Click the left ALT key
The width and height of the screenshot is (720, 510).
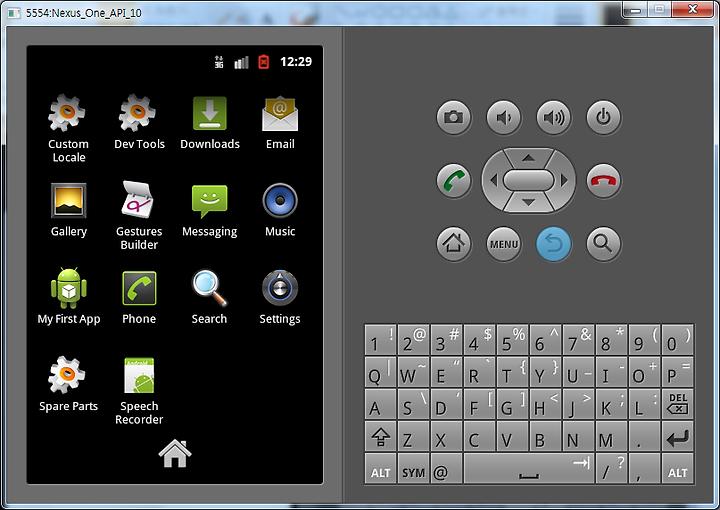381,468
